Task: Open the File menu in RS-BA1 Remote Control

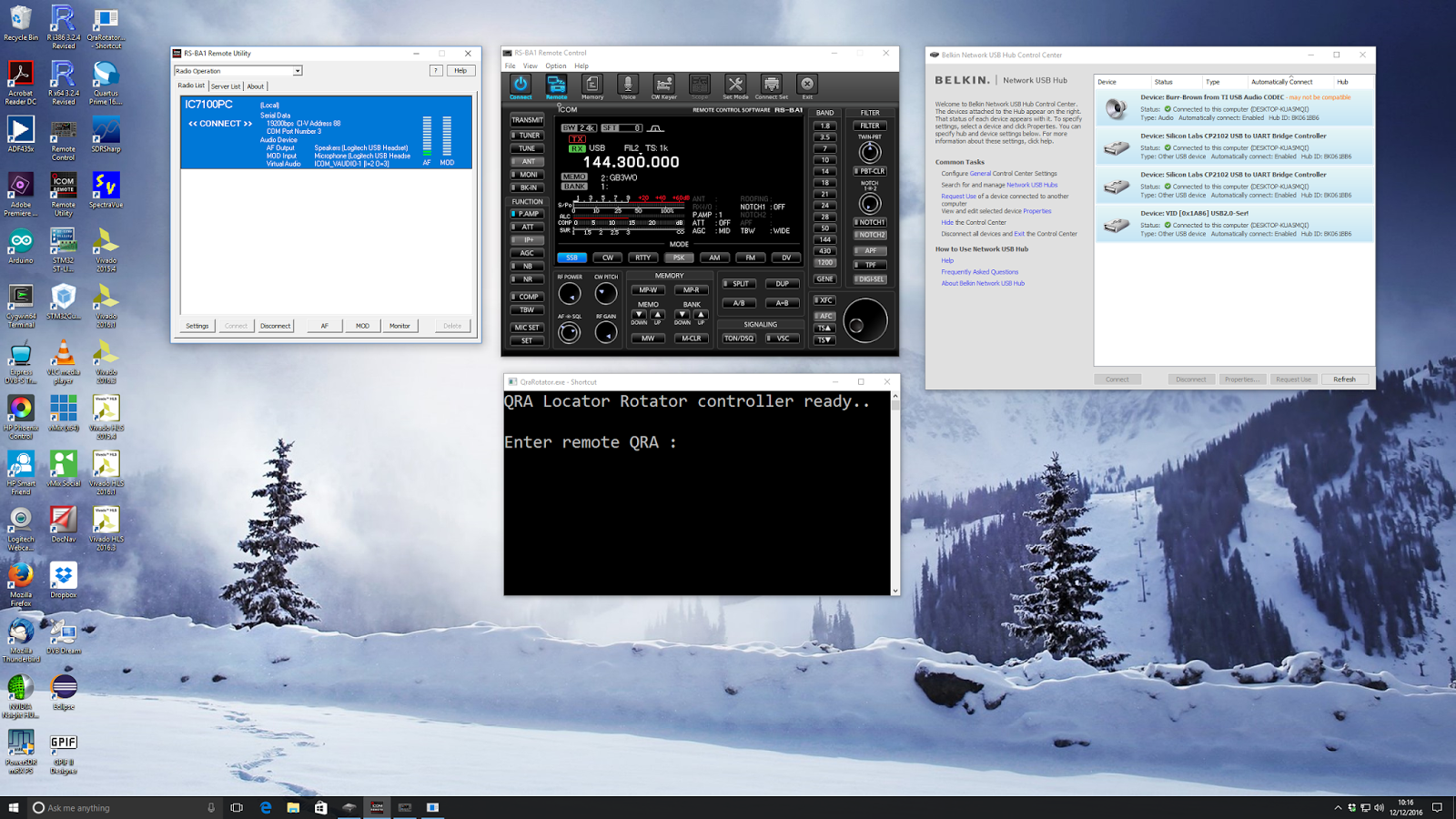Action: click(511, 66)
